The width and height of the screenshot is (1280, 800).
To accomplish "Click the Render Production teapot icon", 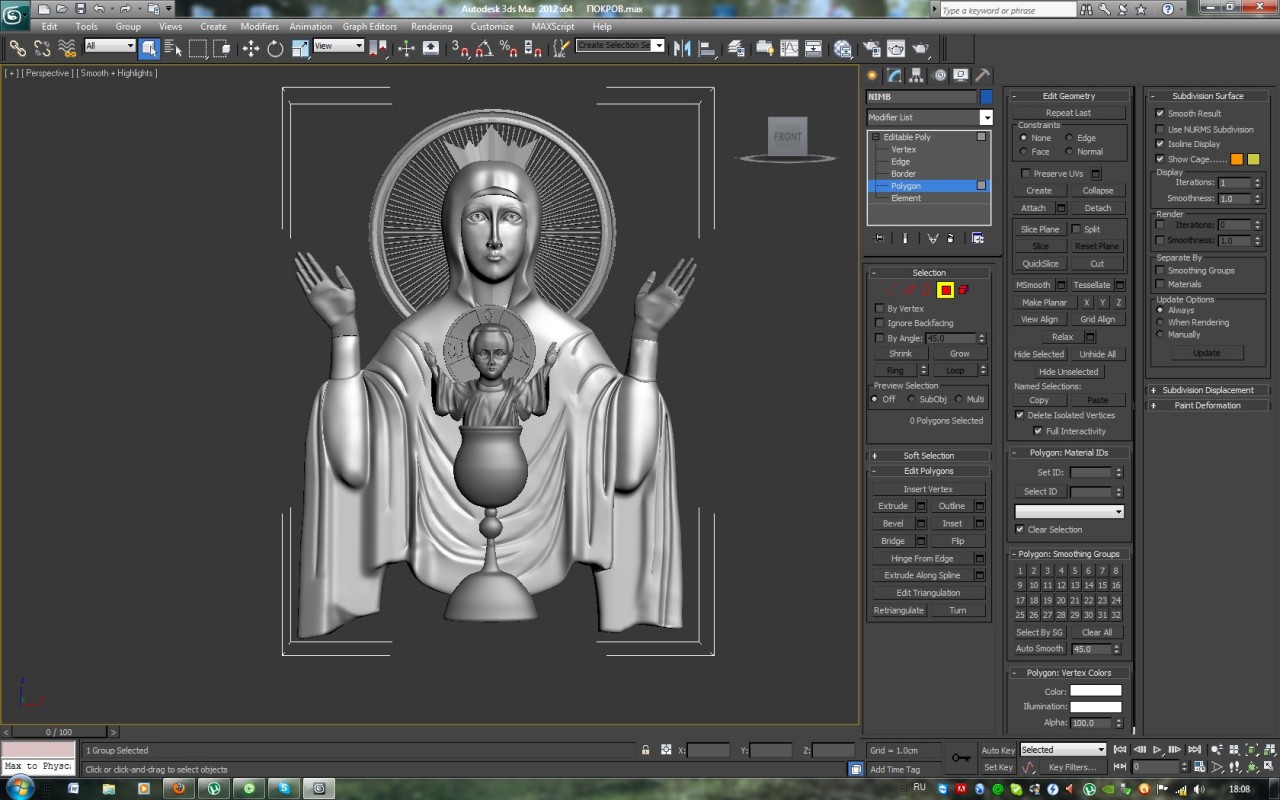I will click(x=921, y=48).
